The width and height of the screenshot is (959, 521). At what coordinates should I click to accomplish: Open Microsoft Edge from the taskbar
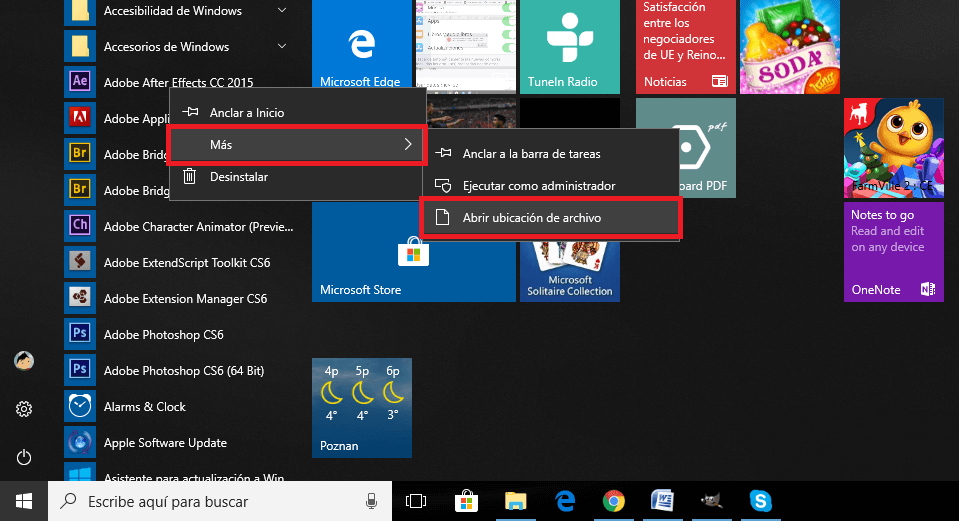pyautogui.click(x=565, y=501)
